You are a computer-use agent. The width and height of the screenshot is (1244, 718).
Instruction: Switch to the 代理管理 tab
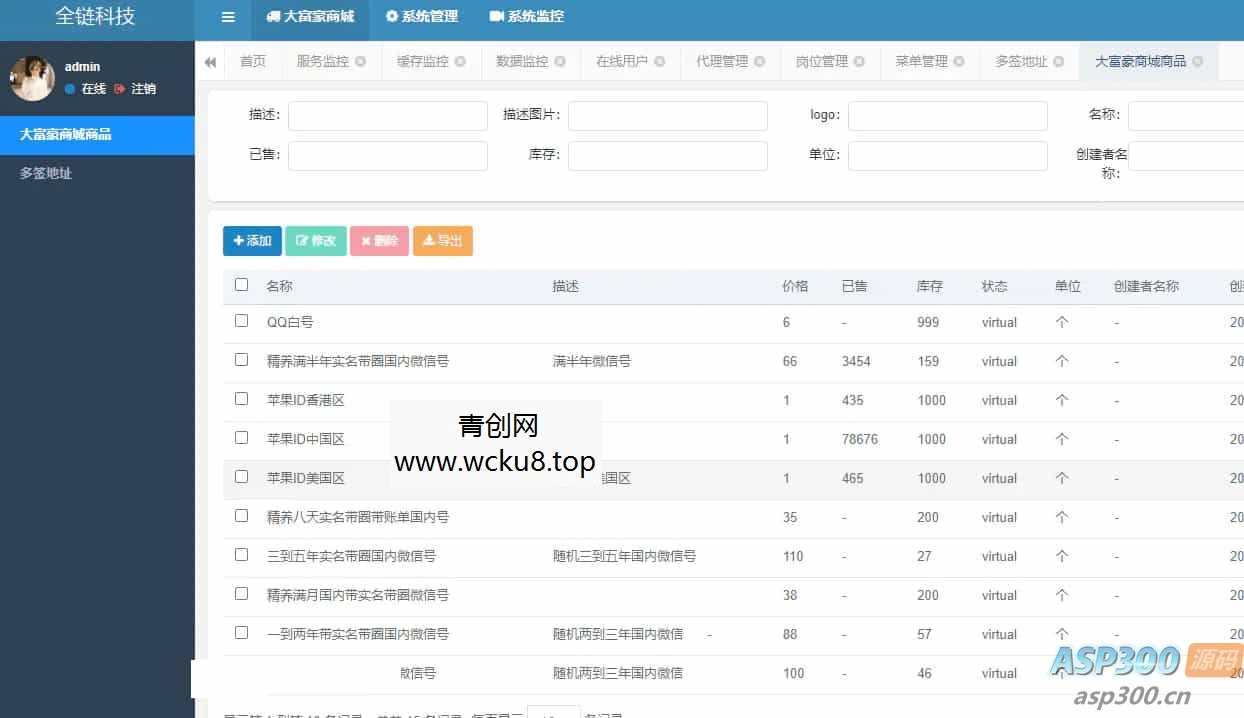coord(722,61)
